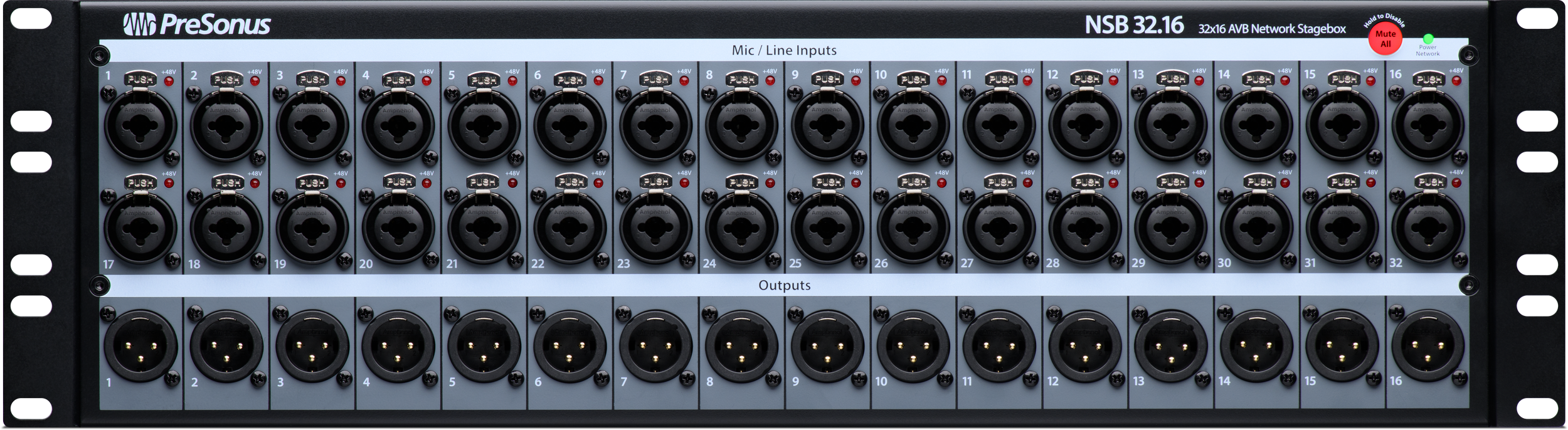The width and height of the screenshot is (1568, 430).
Task: Click the XLR output 14 connector
Action: click(x=1257, y=346)
